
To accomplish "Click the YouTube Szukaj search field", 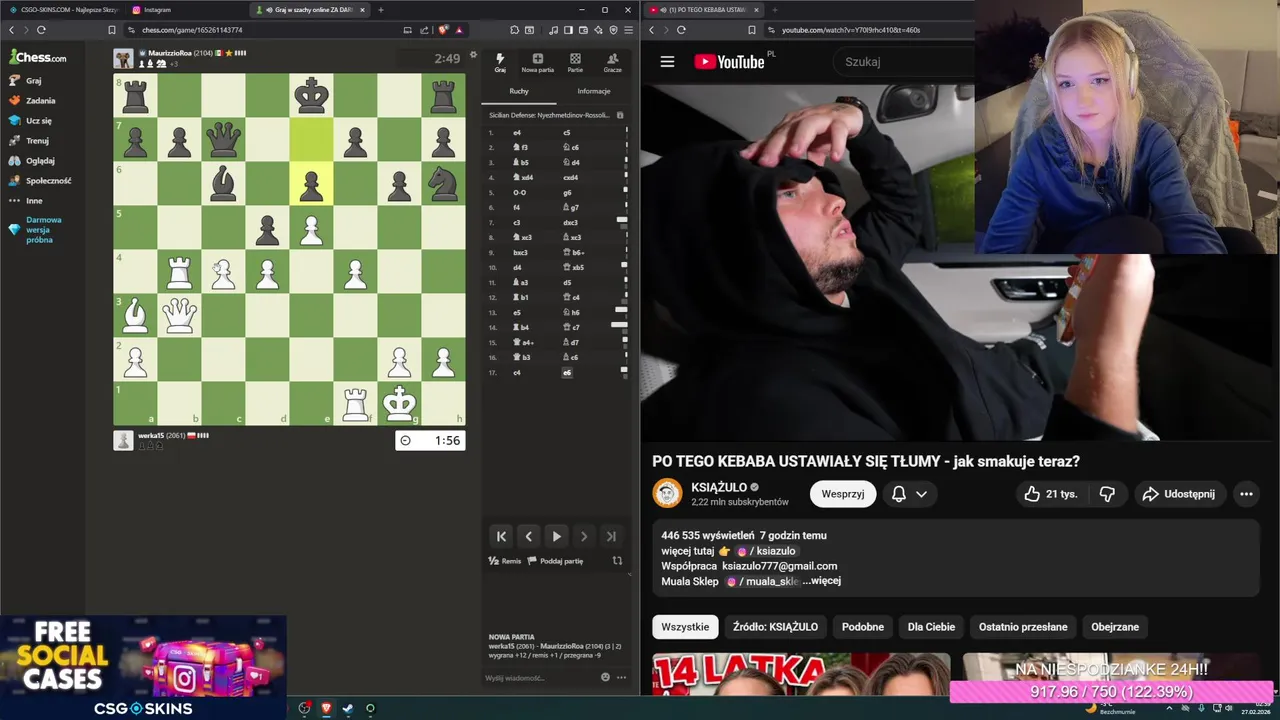I will pos(905,61).
